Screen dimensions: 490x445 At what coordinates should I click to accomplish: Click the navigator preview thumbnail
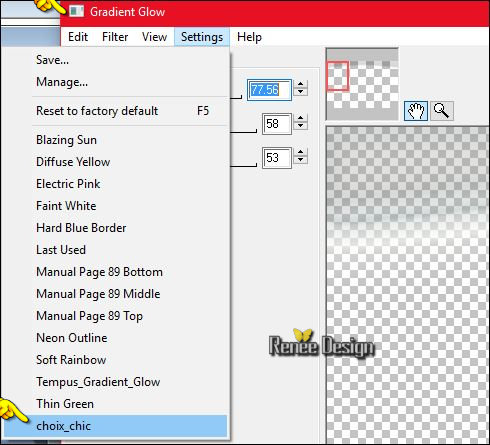(x=362, y=84)
